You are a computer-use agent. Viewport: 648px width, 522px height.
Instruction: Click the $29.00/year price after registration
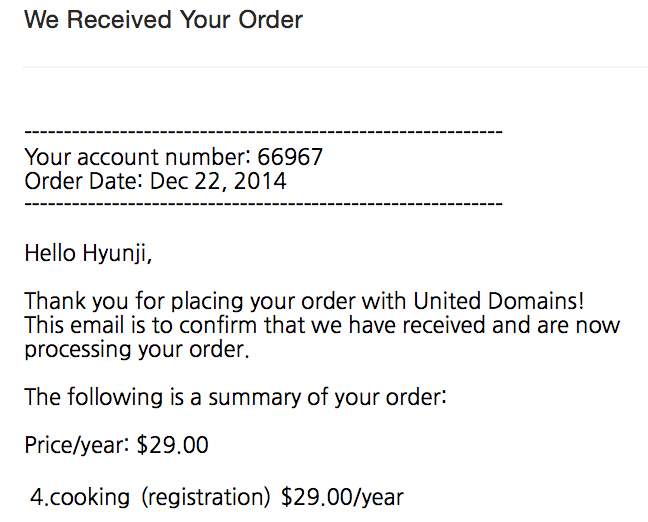click(342, 497)
